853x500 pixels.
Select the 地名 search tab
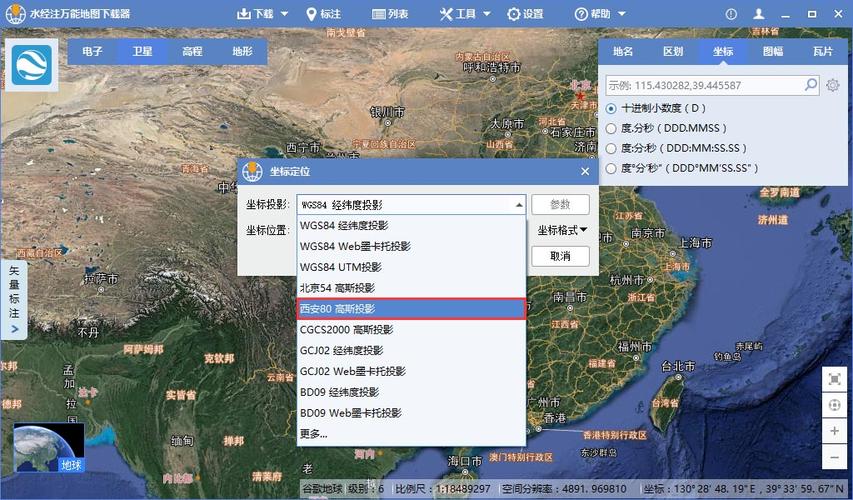pos(623,52)
